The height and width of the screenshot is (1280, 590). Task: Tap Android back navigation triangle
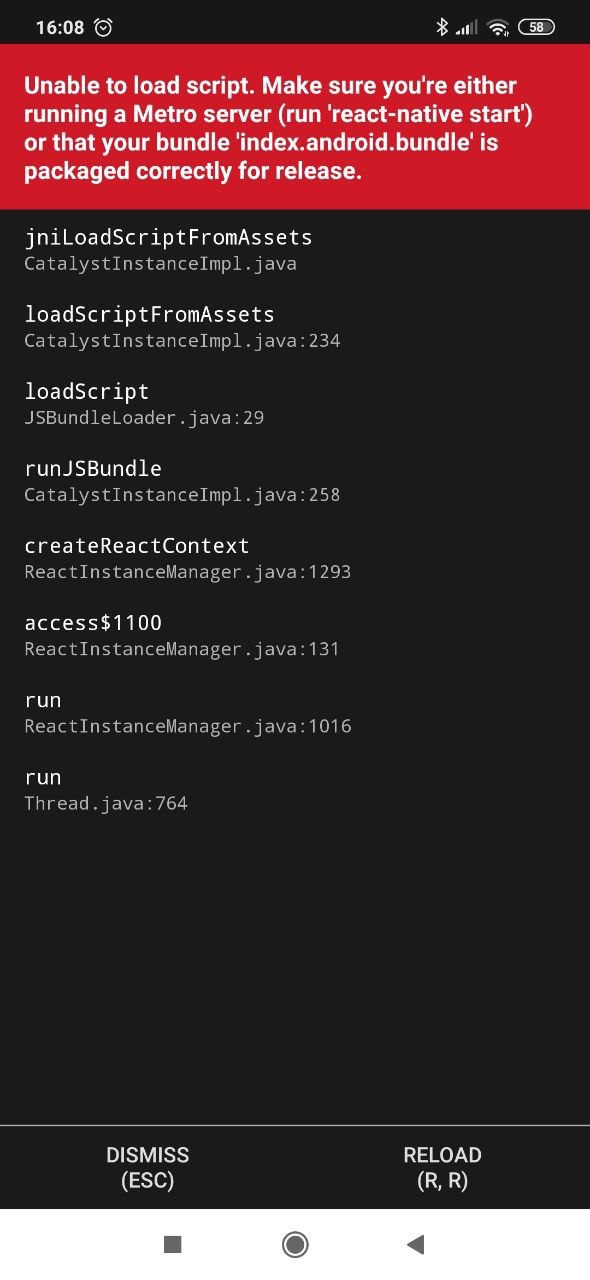(416, 1244)
